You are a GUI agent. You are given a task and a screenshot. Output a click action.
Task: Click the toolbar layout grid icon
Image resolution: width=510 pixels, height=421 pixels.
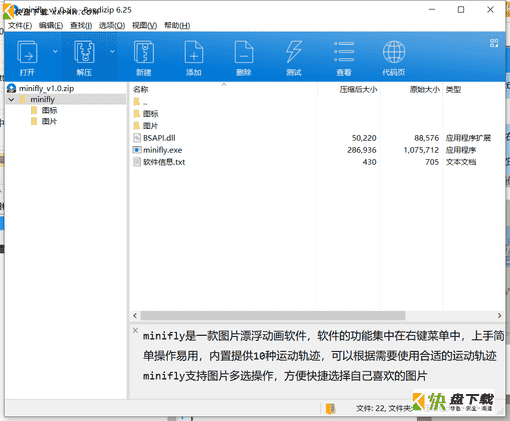click(494, 43)
